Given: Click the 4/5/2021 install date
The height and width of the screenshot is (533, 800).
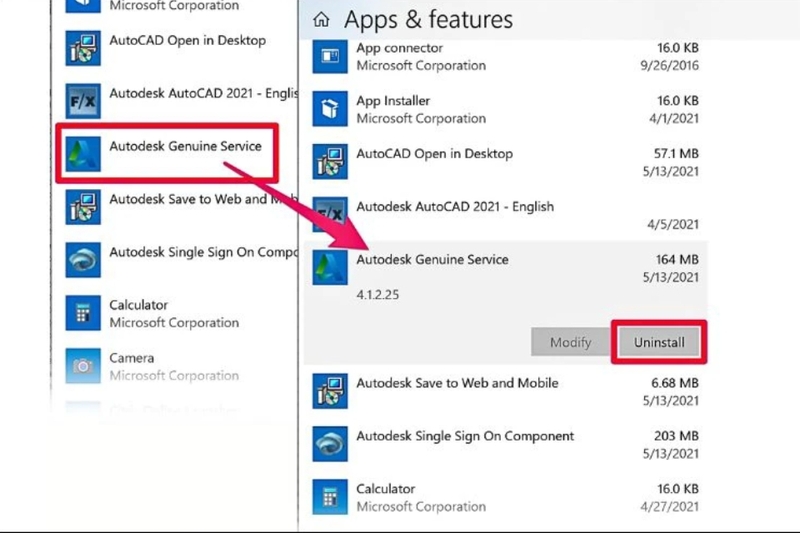Looking at the screenshot, I should tap(673, 224).
